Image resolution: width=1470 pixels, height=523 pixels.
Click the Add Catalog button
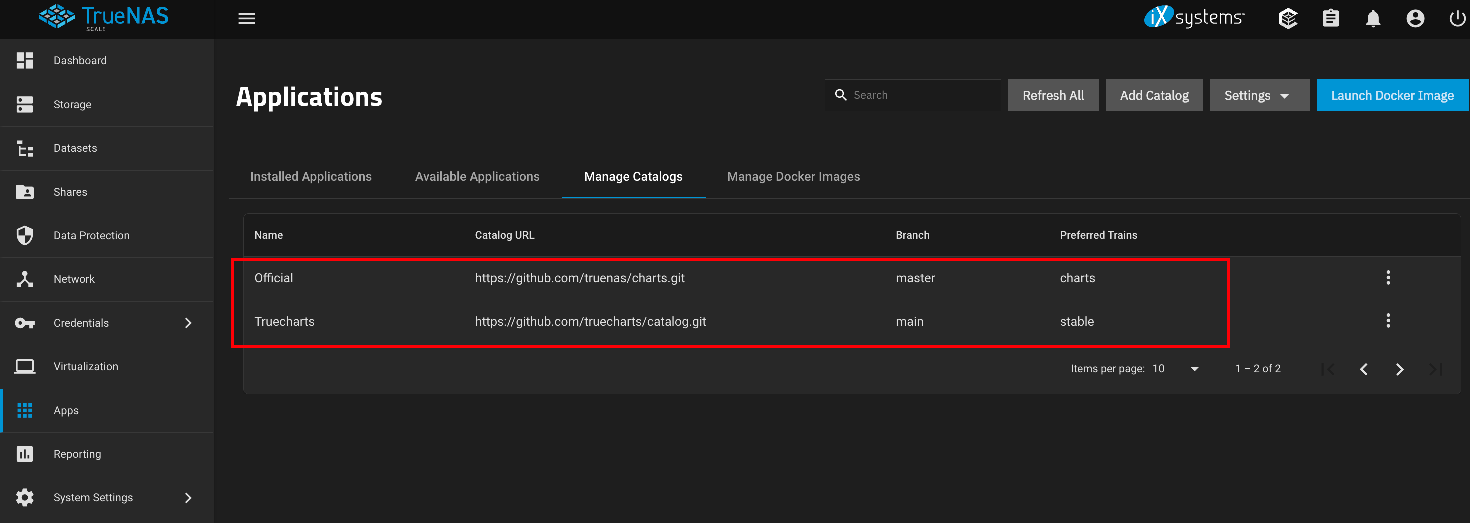[1154, 95]
